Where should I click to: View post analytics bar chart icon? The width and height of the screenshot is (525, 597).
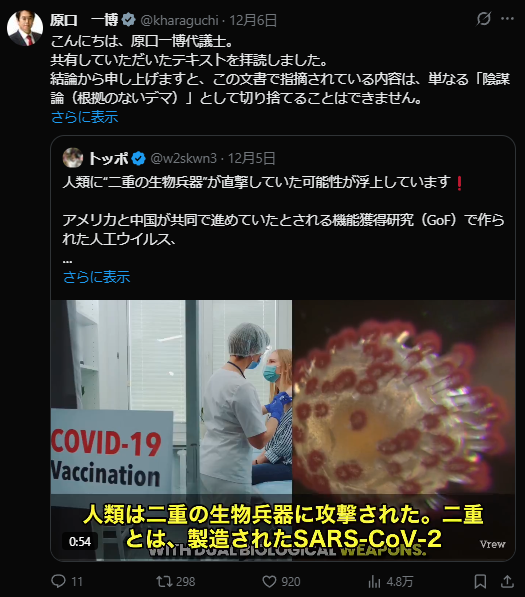click(374, 581)
